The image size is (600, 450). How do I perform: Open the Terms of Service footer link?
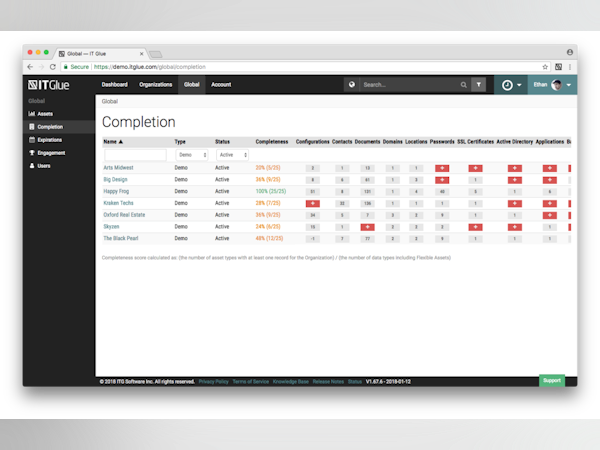click(x=251, y=382)
